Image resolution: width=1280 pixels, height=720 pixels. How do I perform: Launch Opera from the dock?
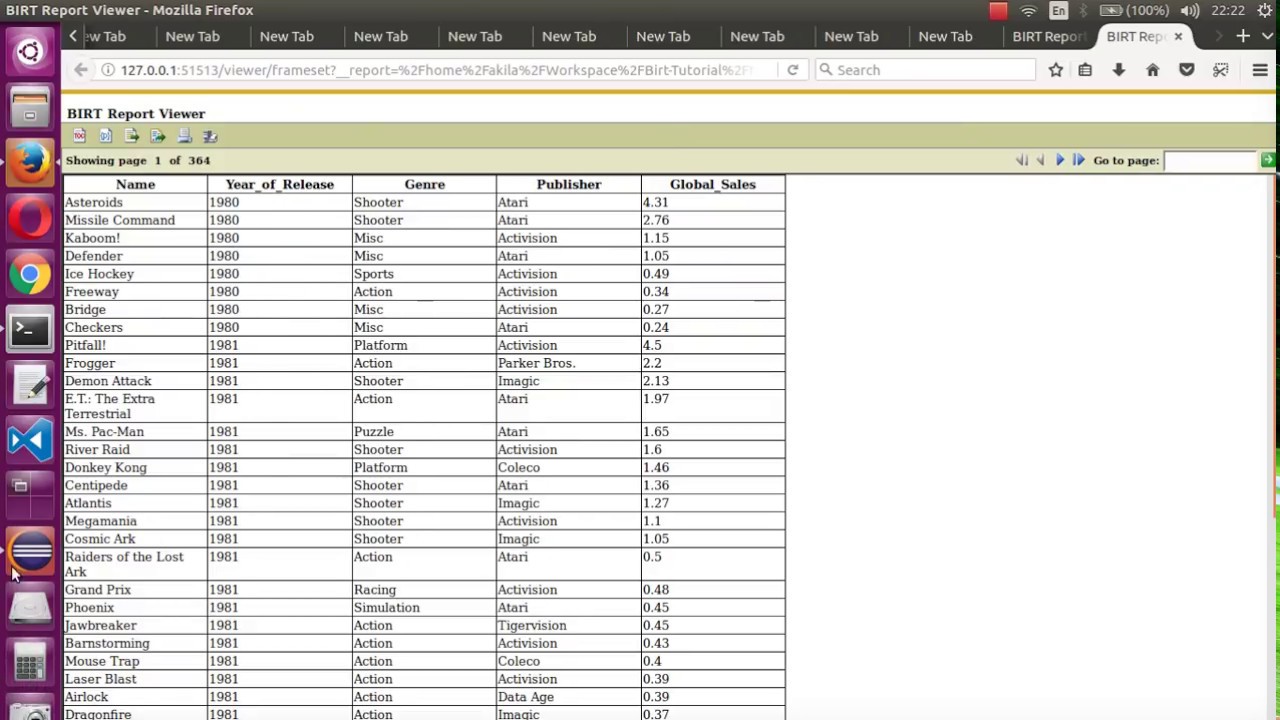coord(30,218)
